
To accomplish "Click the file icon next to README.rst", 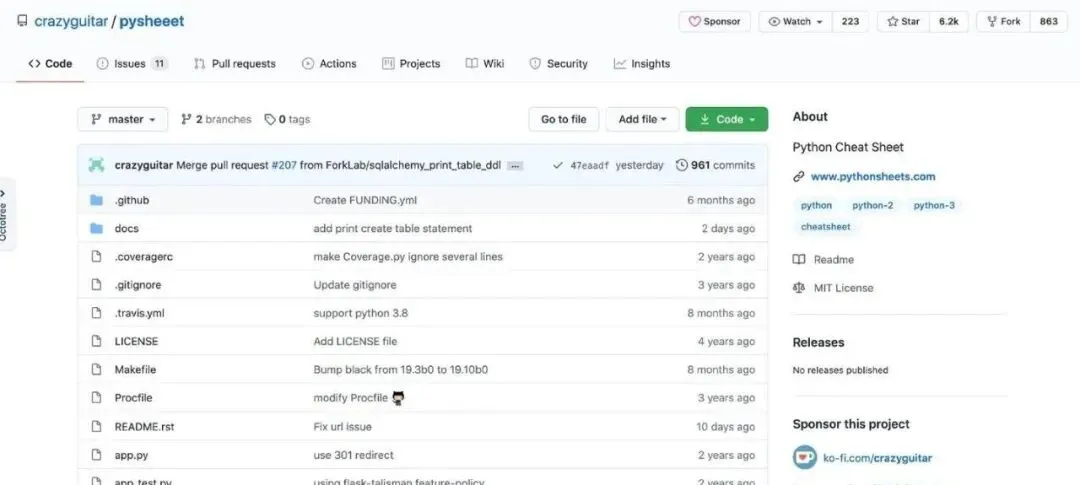I will 96,426.
